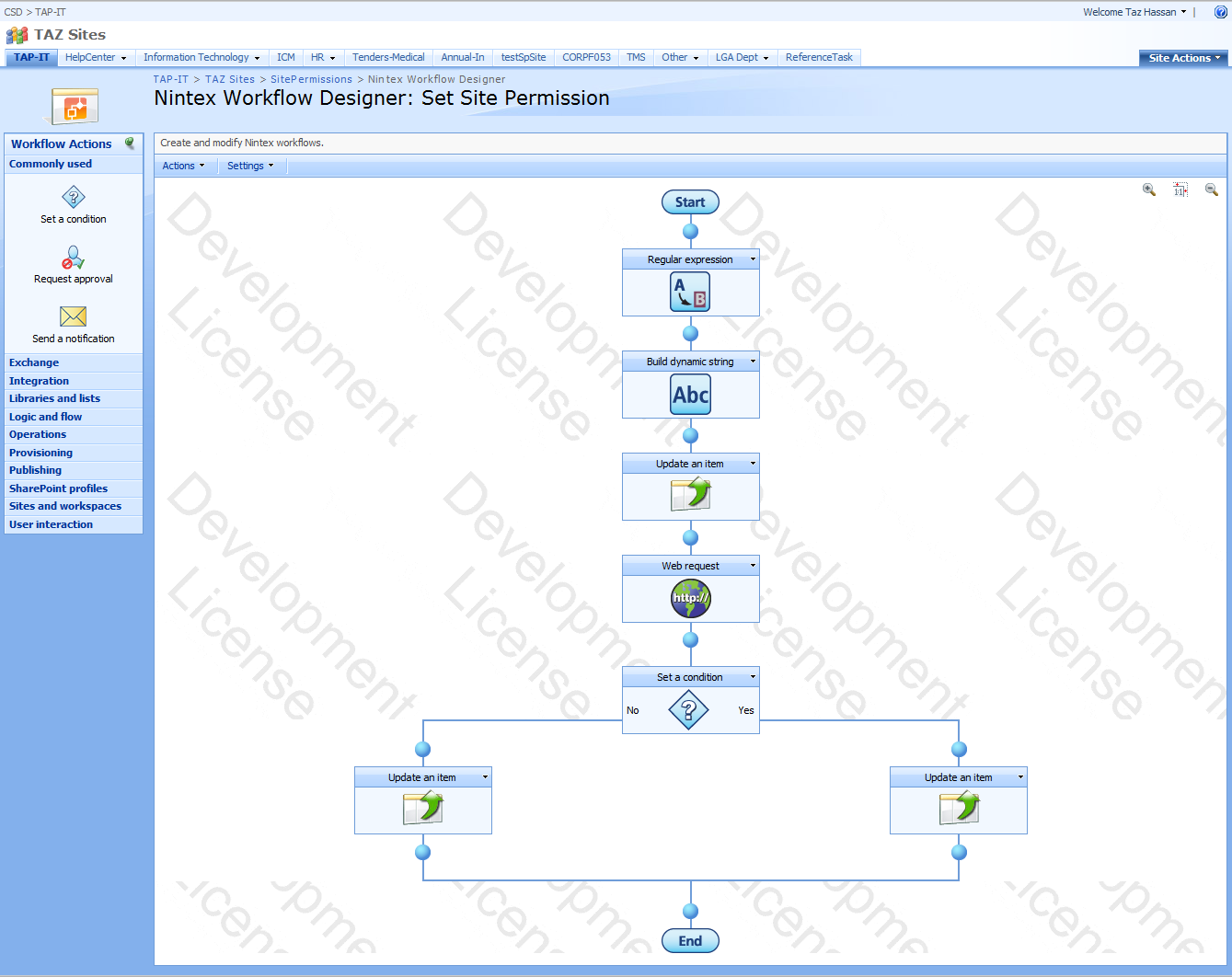The width and height of the screenshot is (1232, 977).
Task: Collapse the Commonly used category
Action: point(74,164)
